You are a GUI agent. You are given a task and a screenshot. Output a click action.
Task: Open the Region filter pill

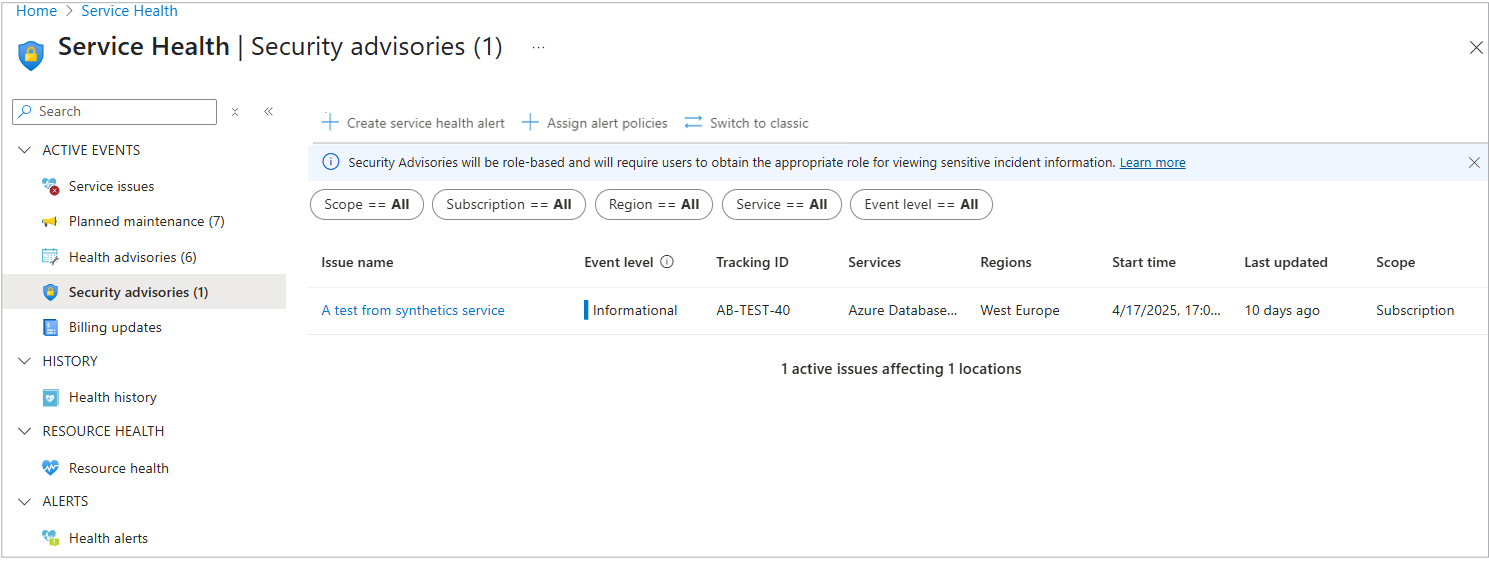pyautogui.click(x=653, y=205)
